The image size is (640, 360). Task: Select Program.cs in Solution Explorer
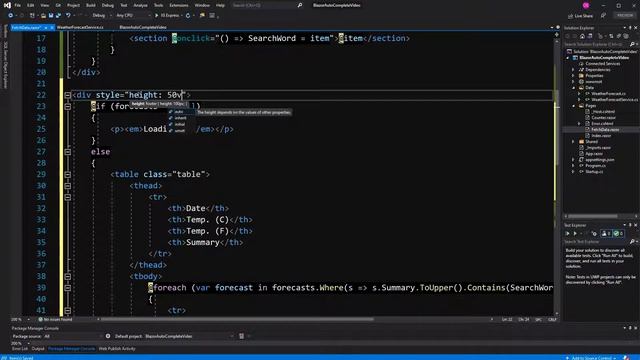click(x=596, y=166)
